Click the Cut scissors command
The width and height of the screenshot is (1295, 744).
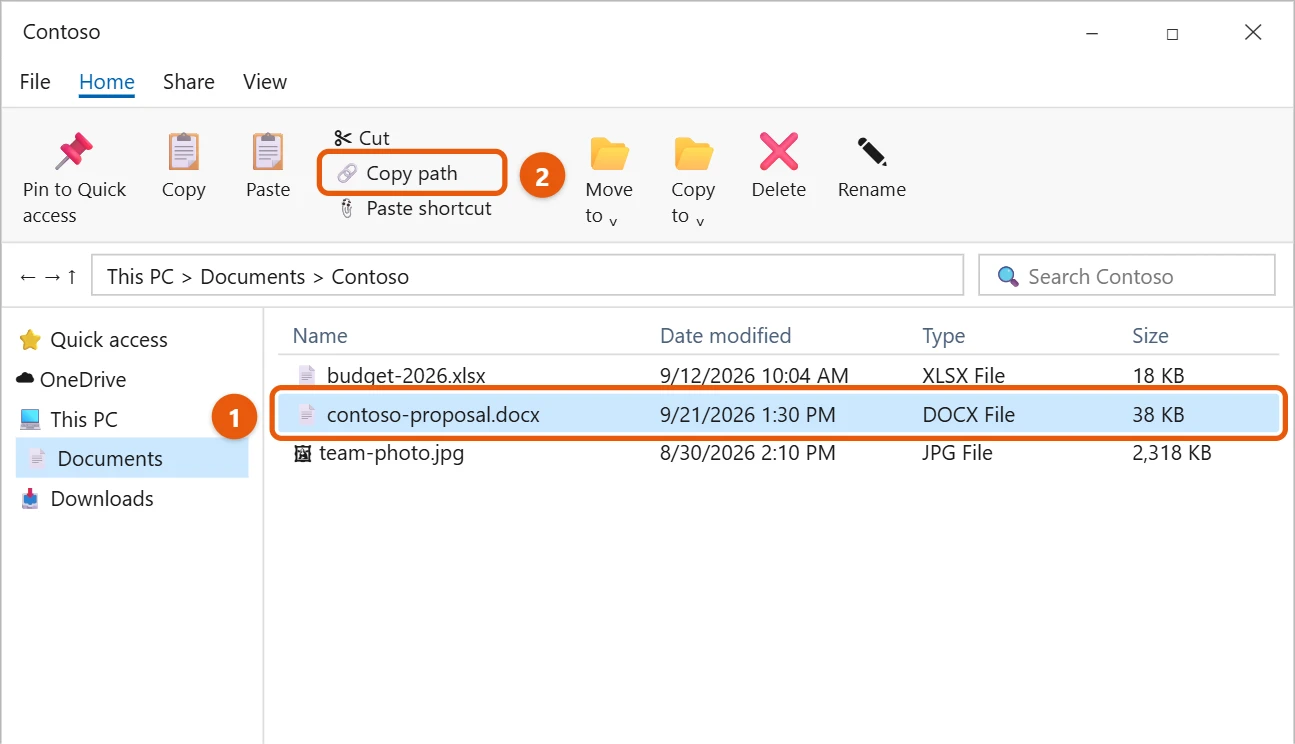click(x=362, y=138)
